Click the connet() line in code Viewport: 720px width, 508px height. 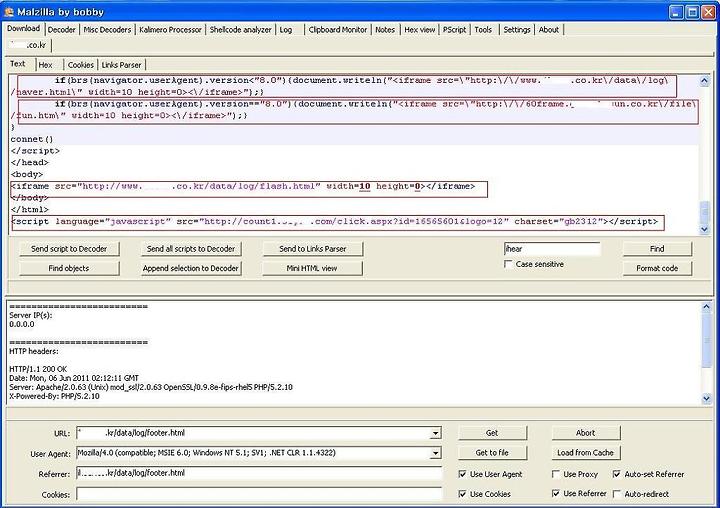coord(32,139)
